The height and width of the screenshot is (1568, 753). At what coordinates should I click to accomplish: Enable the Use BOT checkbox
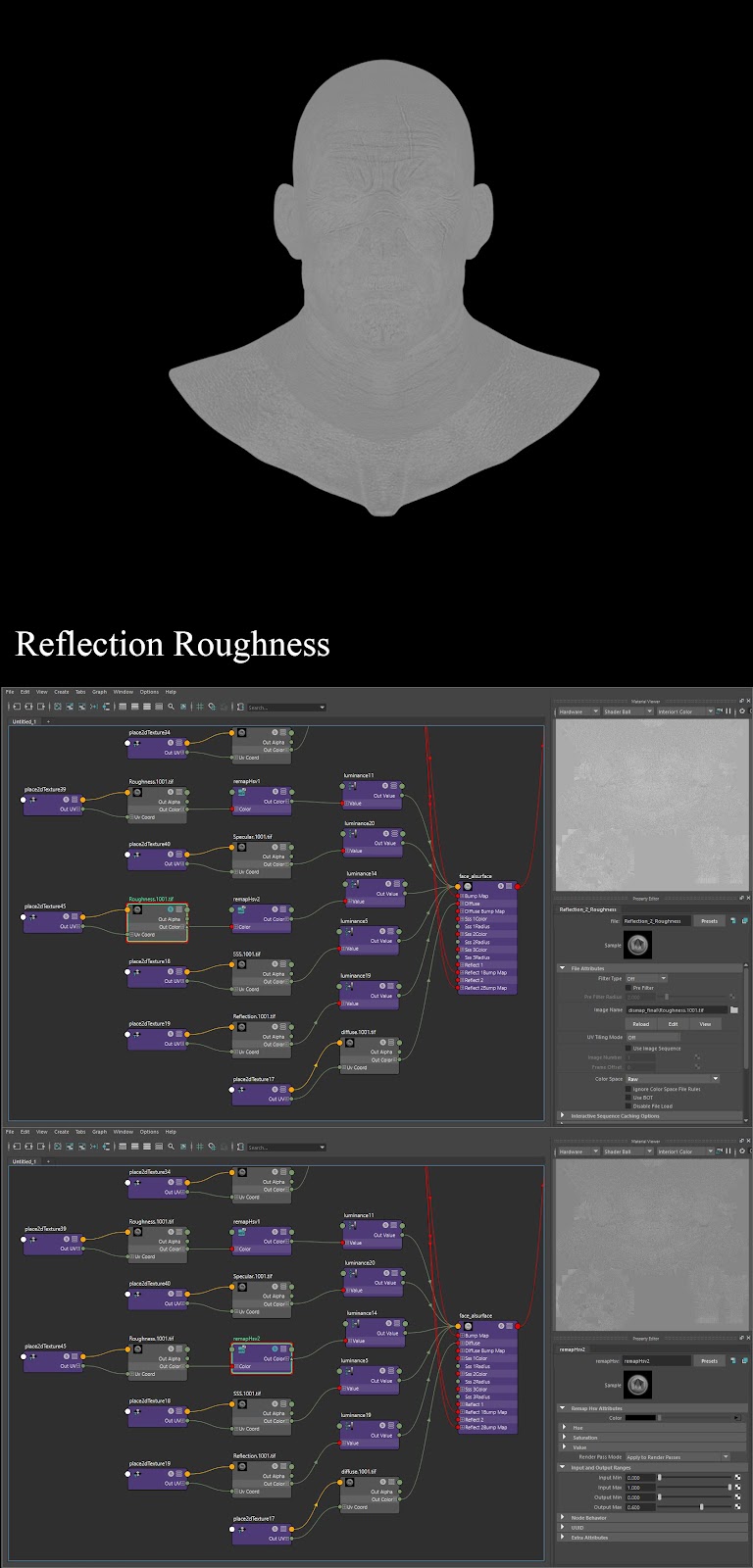click(628, 1098)
